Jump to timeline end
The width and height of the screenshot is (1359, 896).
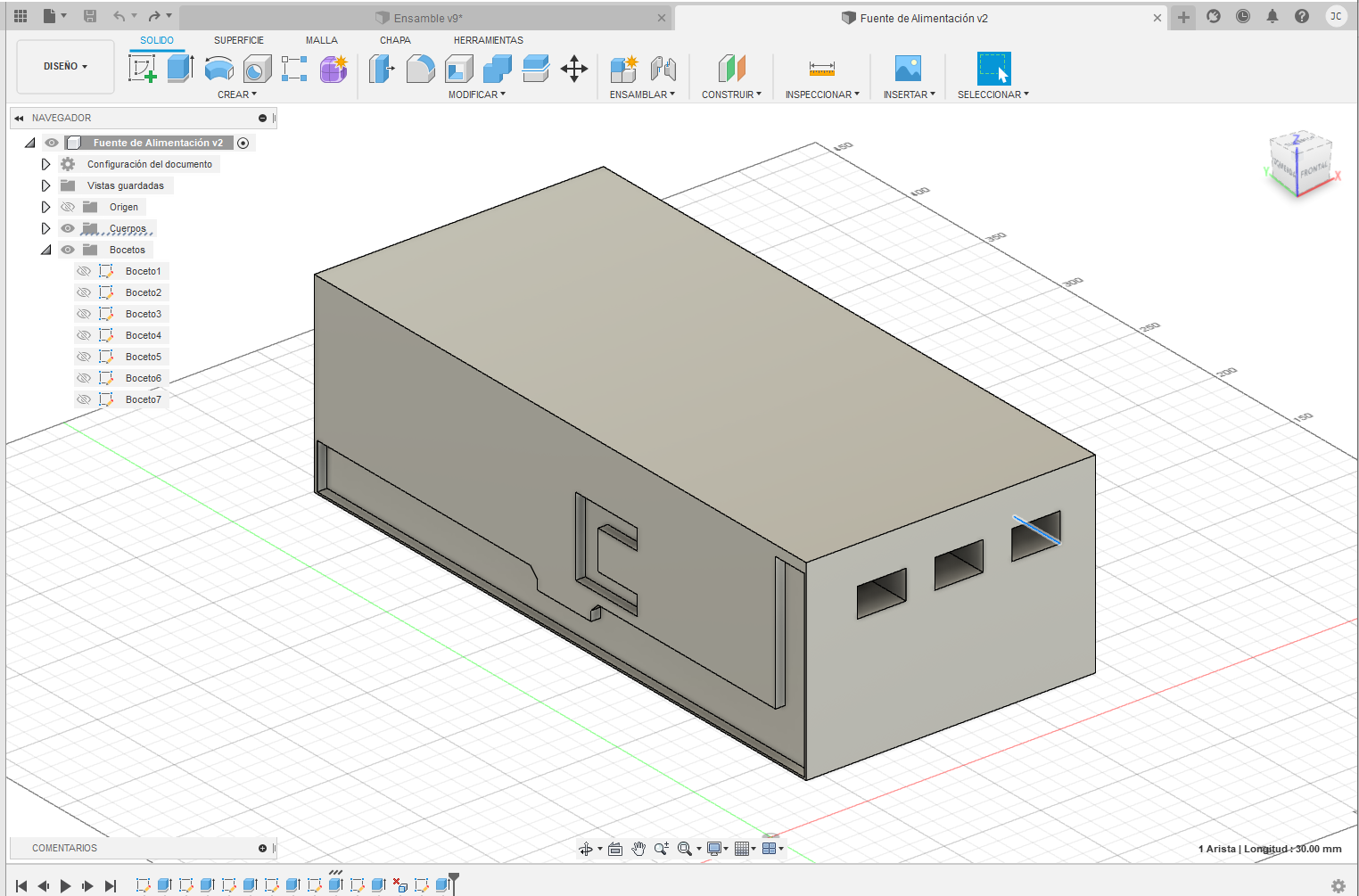(111, 886)
